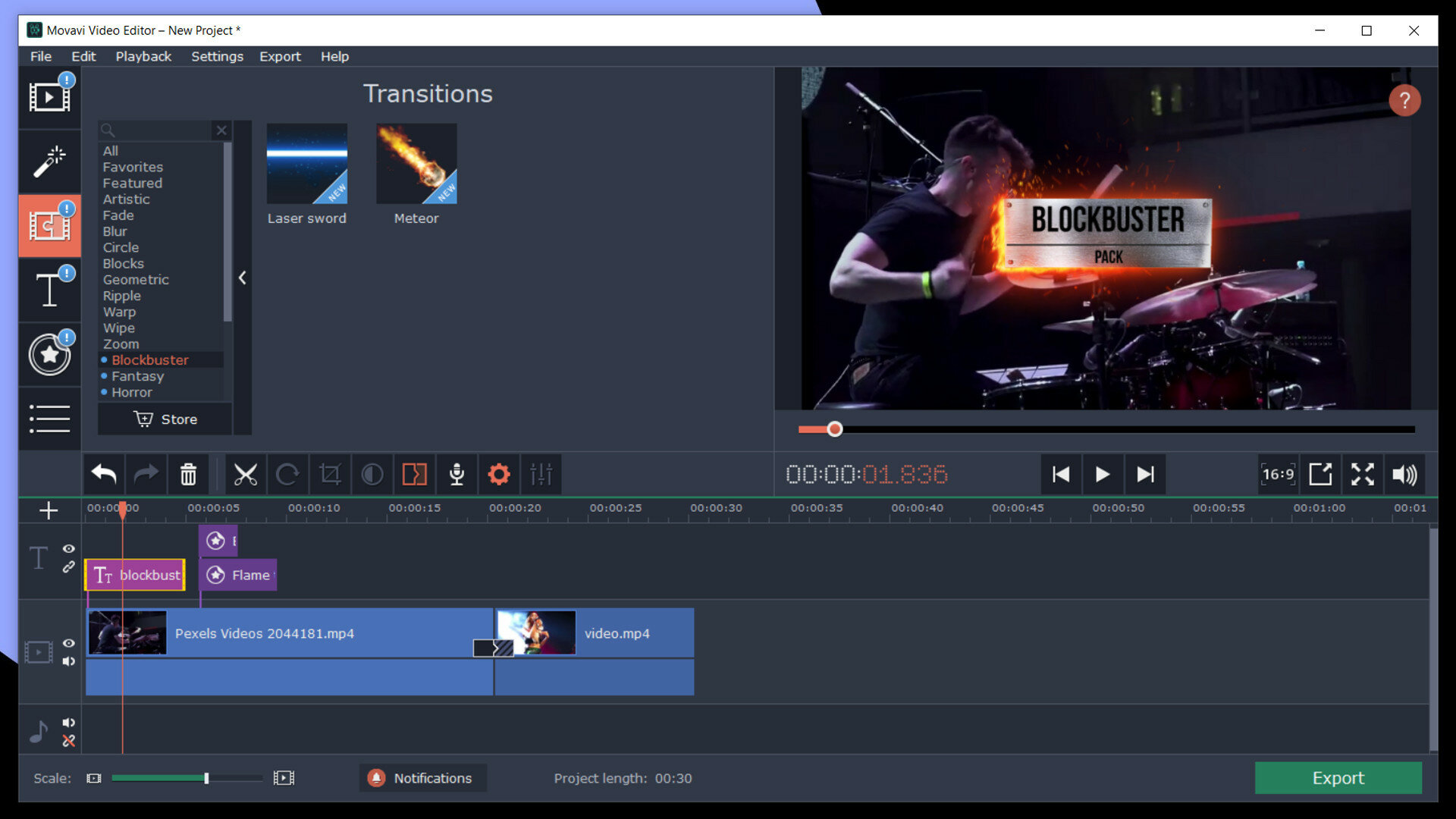The height and width of the screenshot is (819, 1456).
Task: Adjust the timeline zoom scale slider
Action: click(206, 777)
